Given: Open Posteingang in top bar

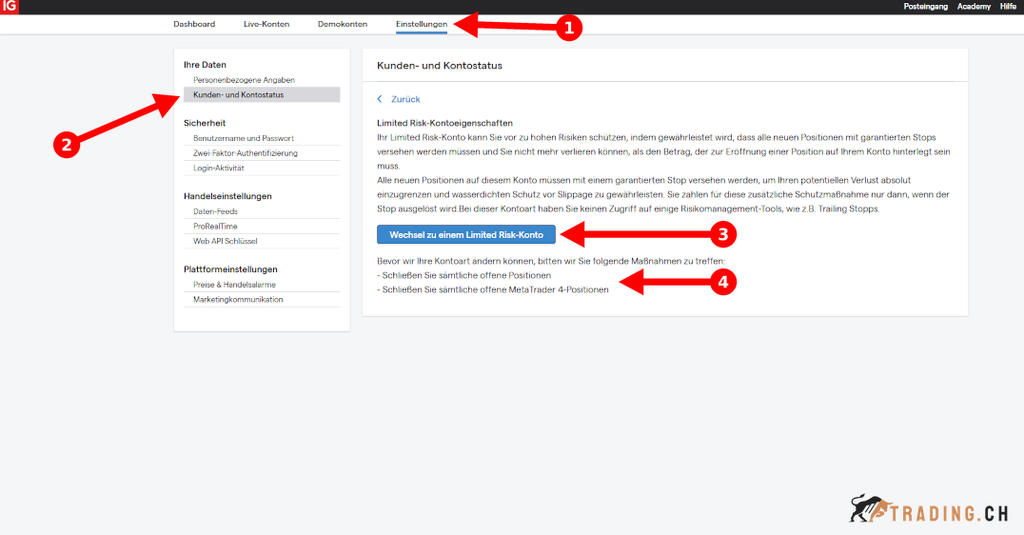Looking at the screenshot, I should [x=925, y=7].
